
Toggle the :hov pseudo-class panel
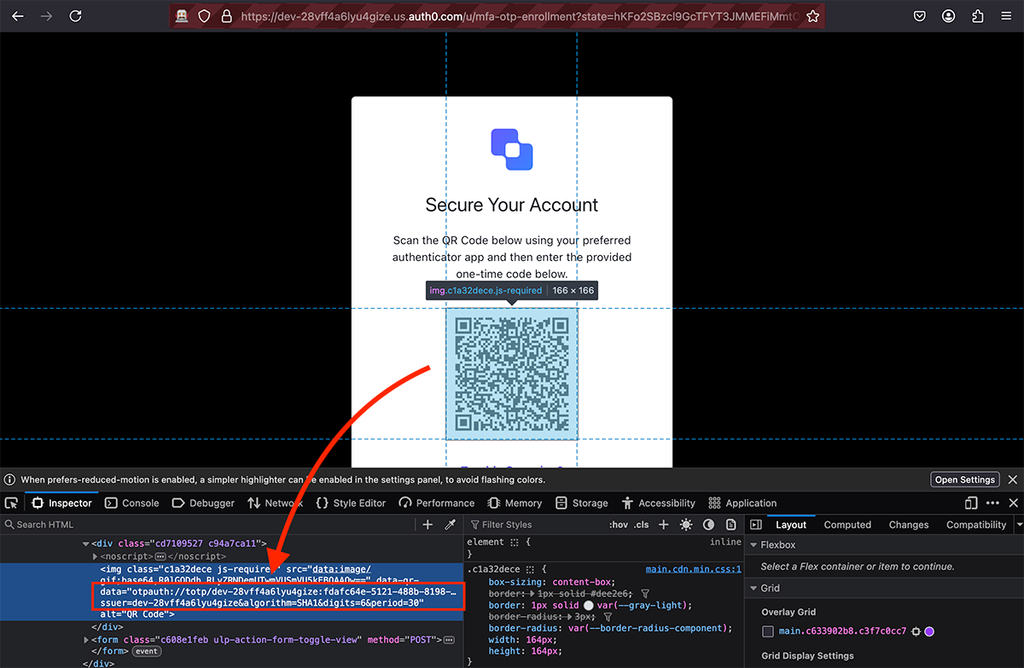click(618, 524)
